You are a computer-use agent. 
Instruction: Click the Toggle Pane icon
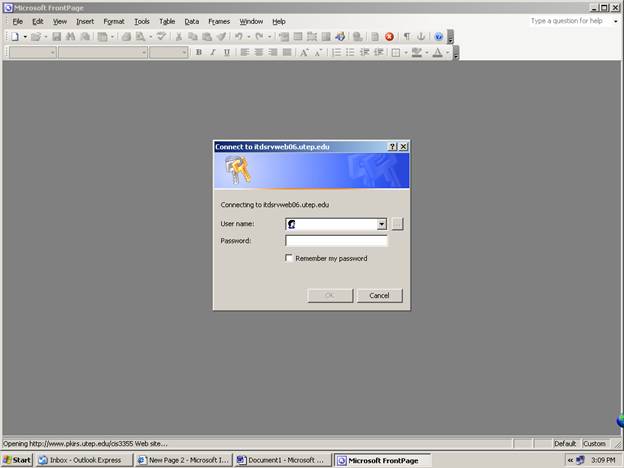103,37
